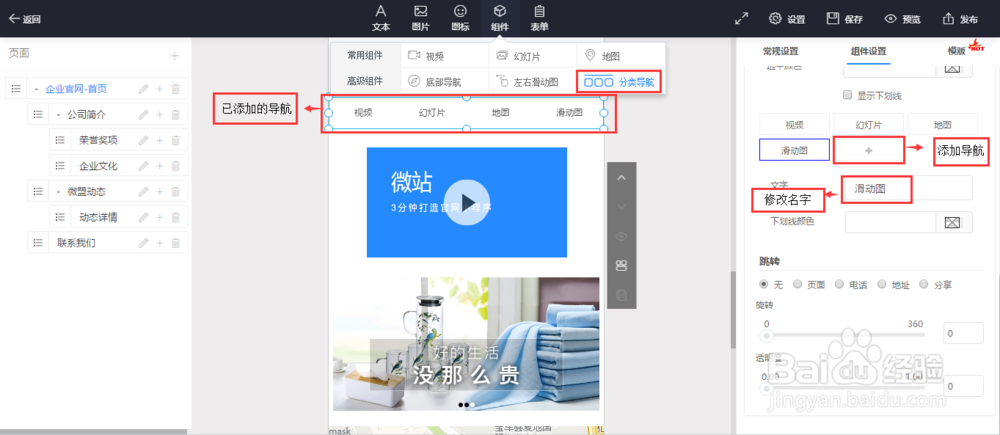Edit 联系我们 with pencil icon

[143, 242]
